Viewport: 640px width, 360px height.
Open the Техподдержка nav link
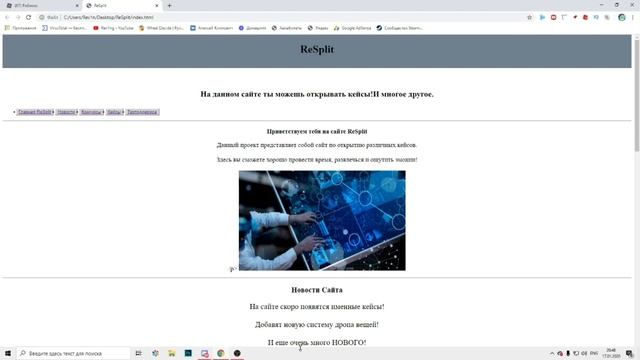(x=142, y=112)
